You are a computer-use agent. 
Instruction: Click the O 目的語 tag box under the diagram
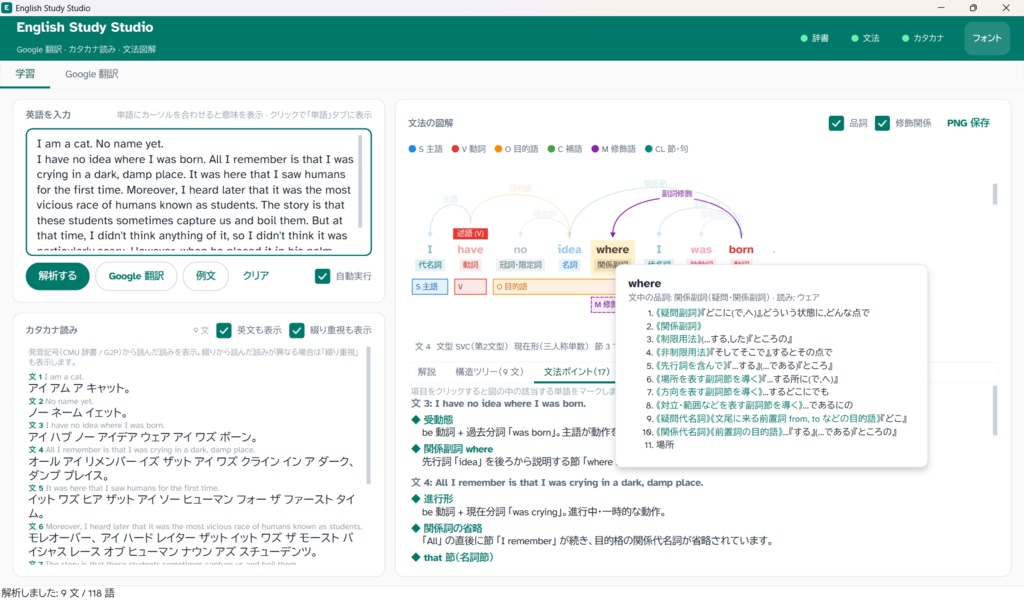point(554,287)
